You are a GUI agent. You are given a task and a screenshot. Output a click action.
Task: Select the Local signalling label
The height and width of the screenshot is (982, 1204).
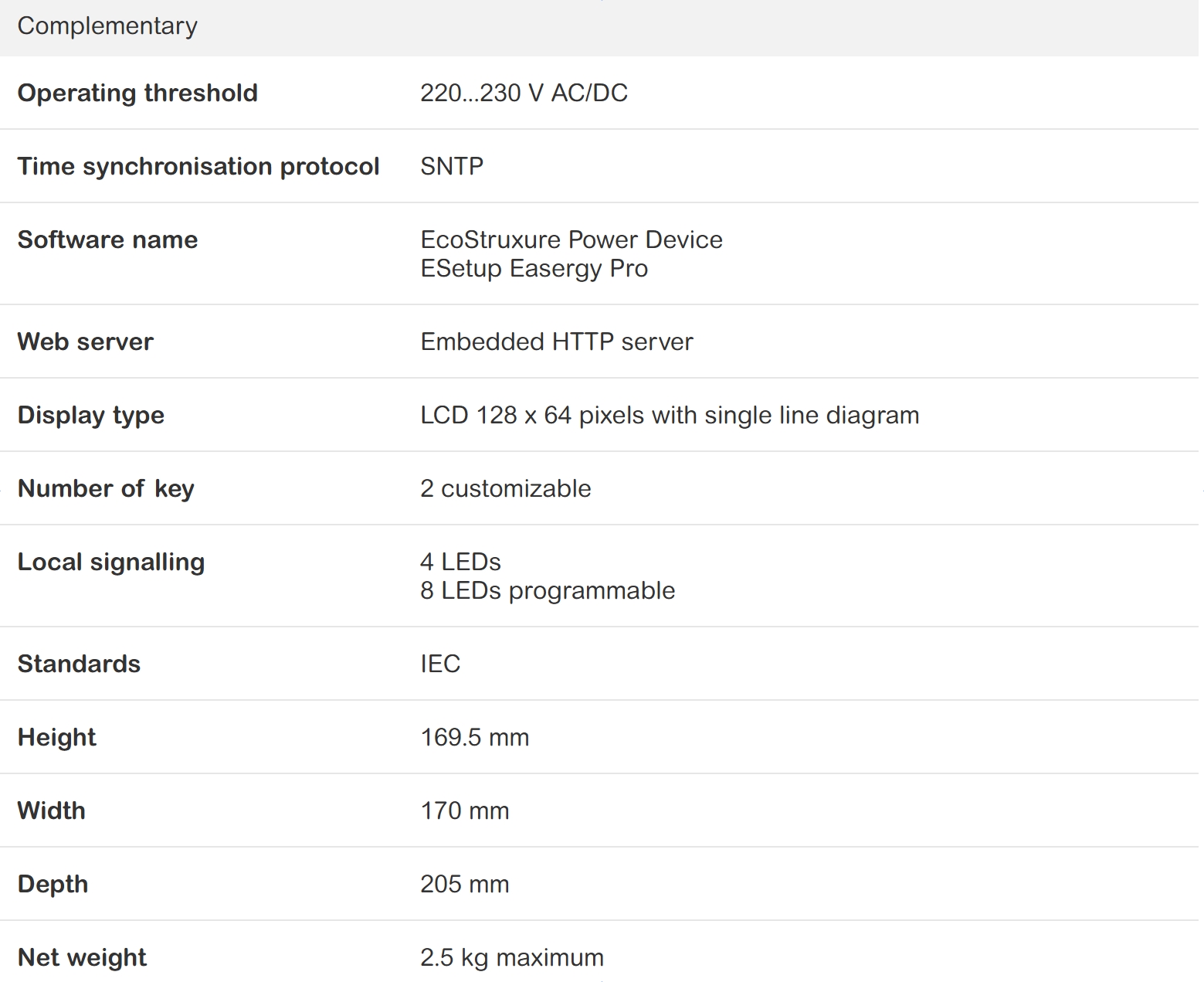pos(110,562)
